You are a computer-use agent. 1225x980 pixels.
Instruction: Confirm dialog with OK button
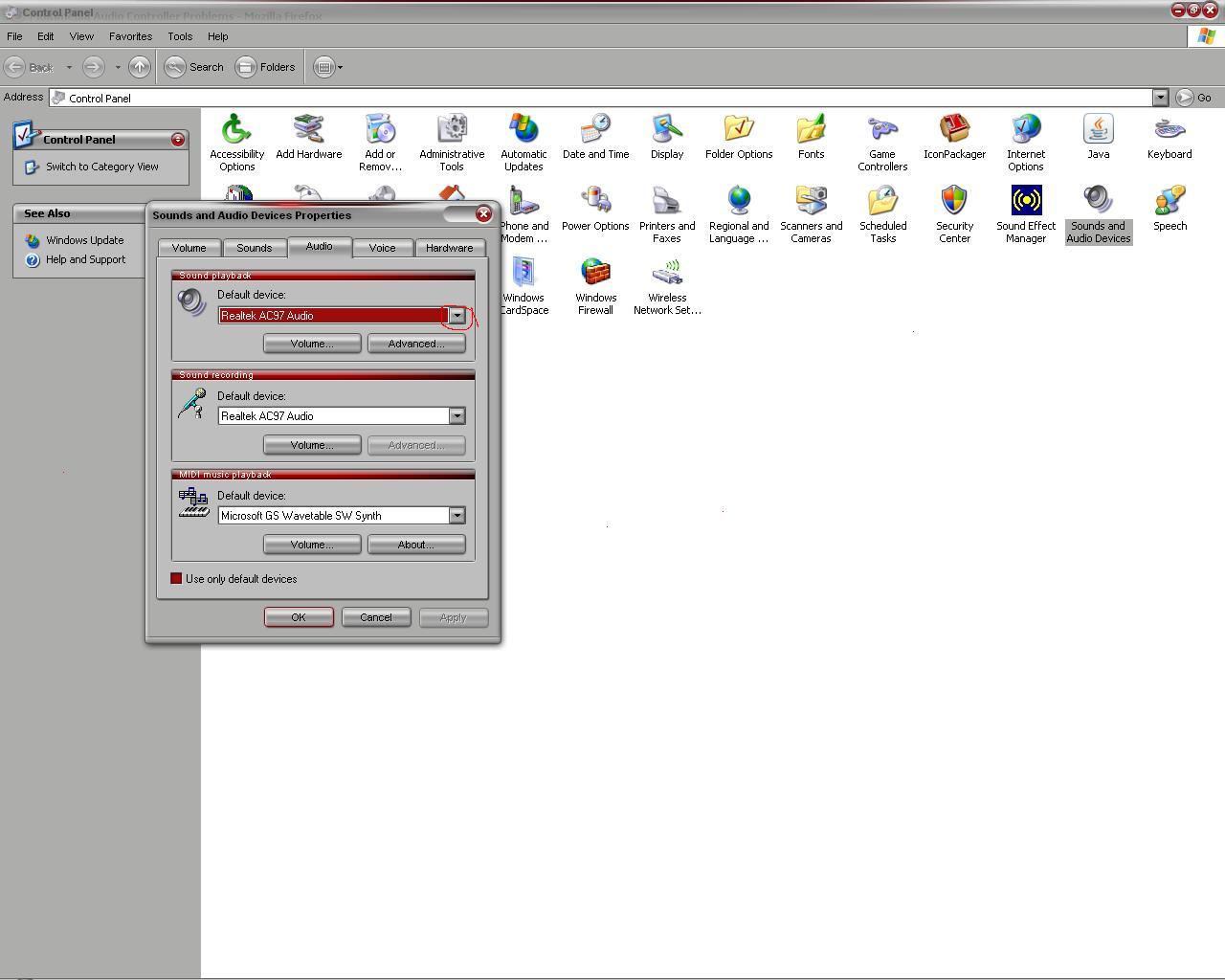point(299,617)
